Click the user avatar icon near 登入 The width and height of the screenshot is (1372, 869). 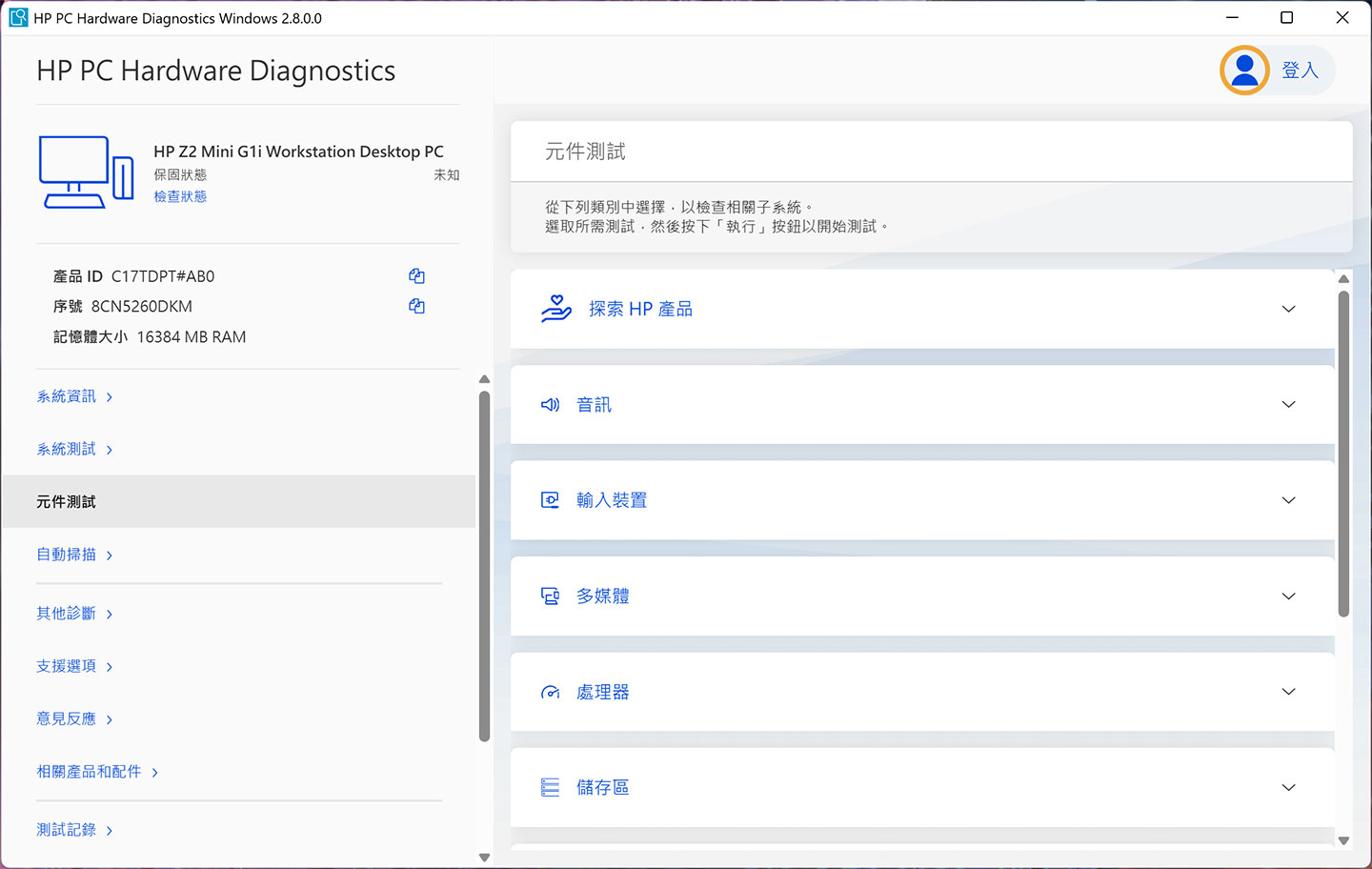click(1242, 70)
